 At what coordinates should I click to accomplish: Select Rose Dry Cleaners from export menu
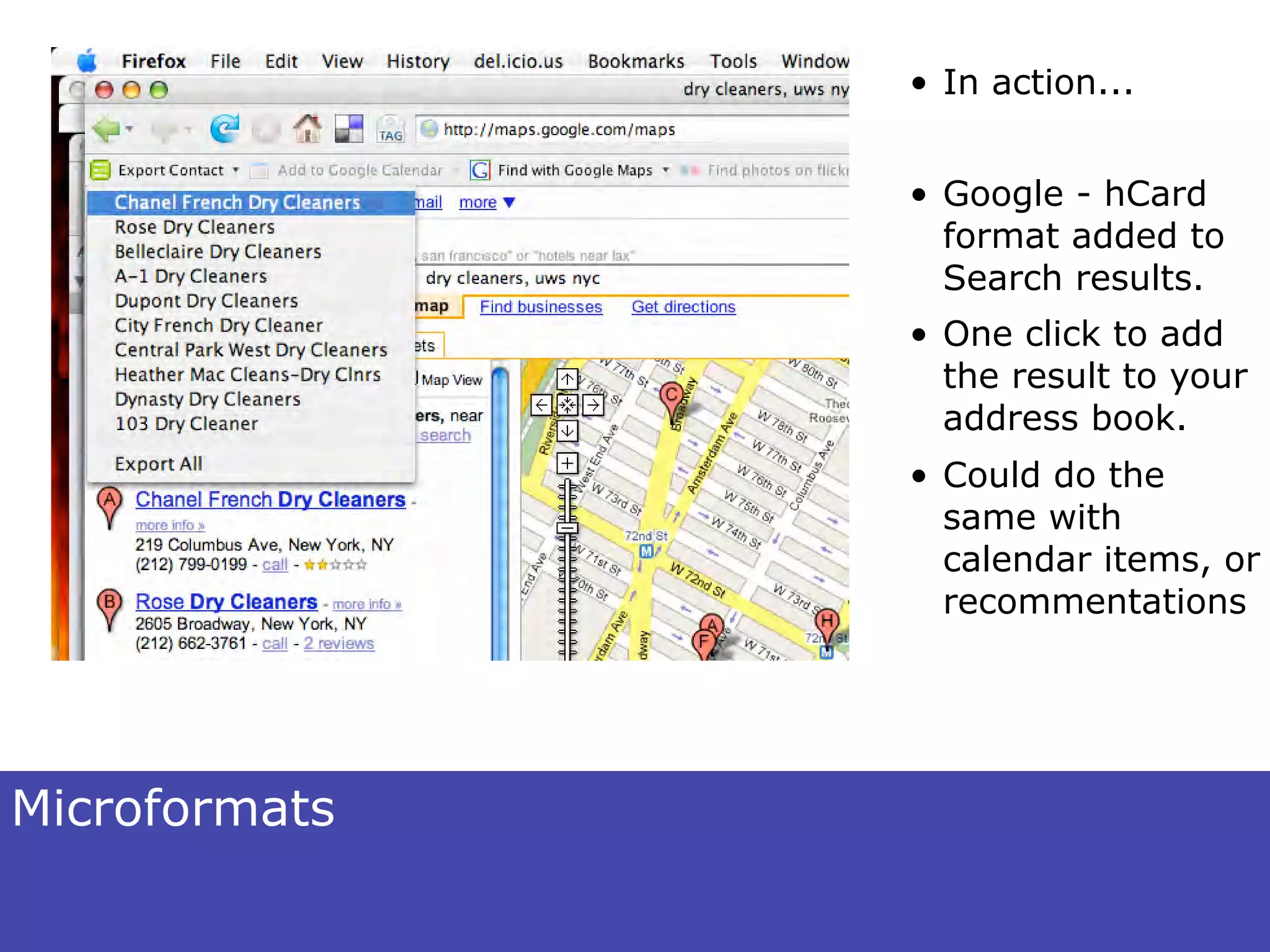[x=195, y=227]
